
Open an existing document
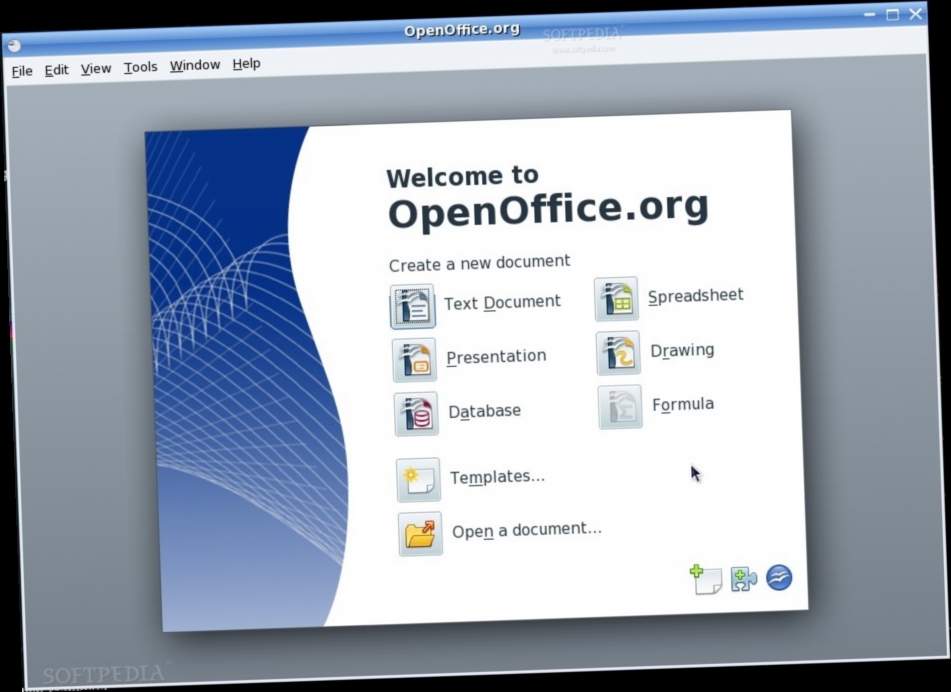pyautogui.click(x=420, y=533)
